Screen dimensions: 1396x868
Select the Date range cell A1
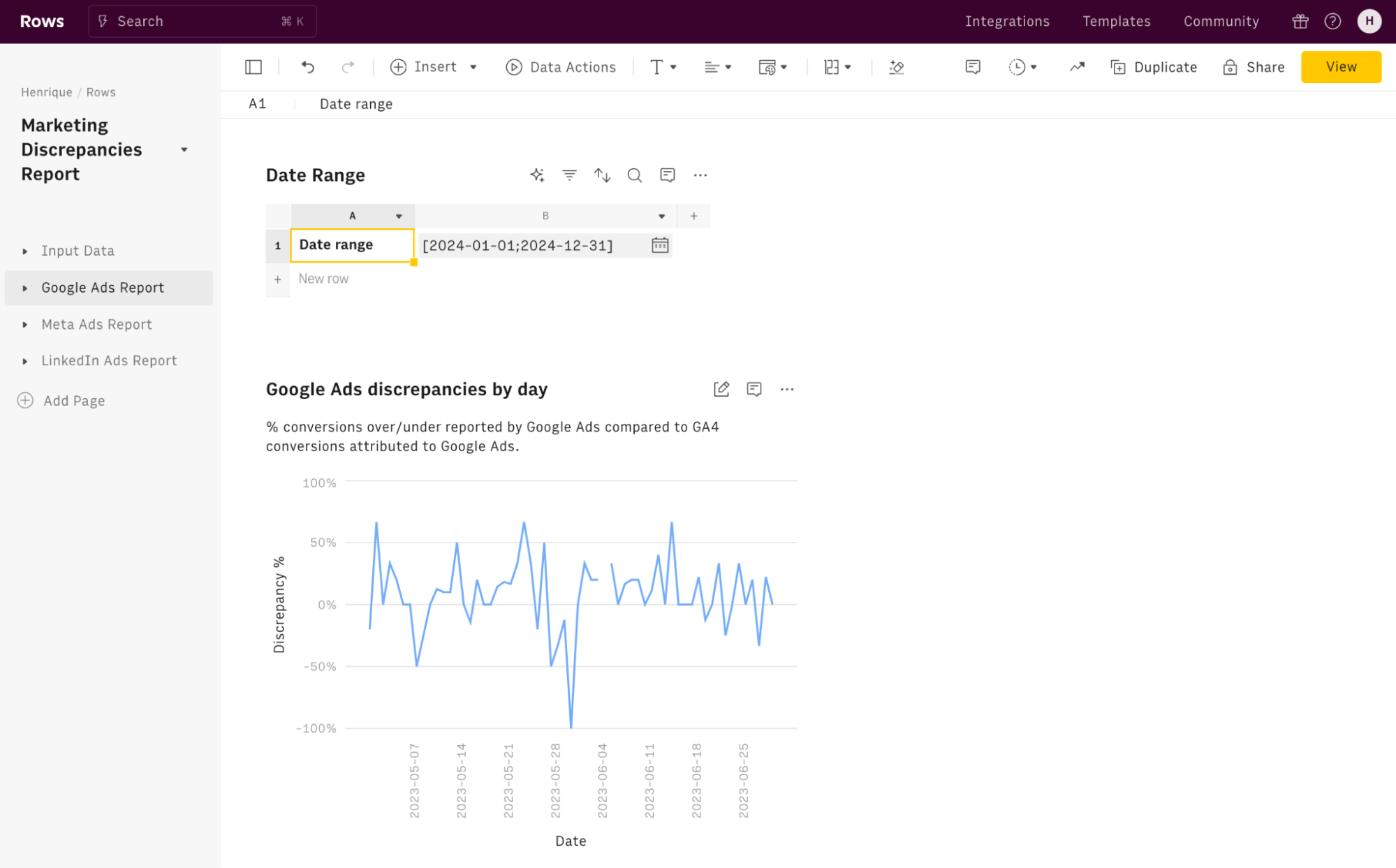352,245
